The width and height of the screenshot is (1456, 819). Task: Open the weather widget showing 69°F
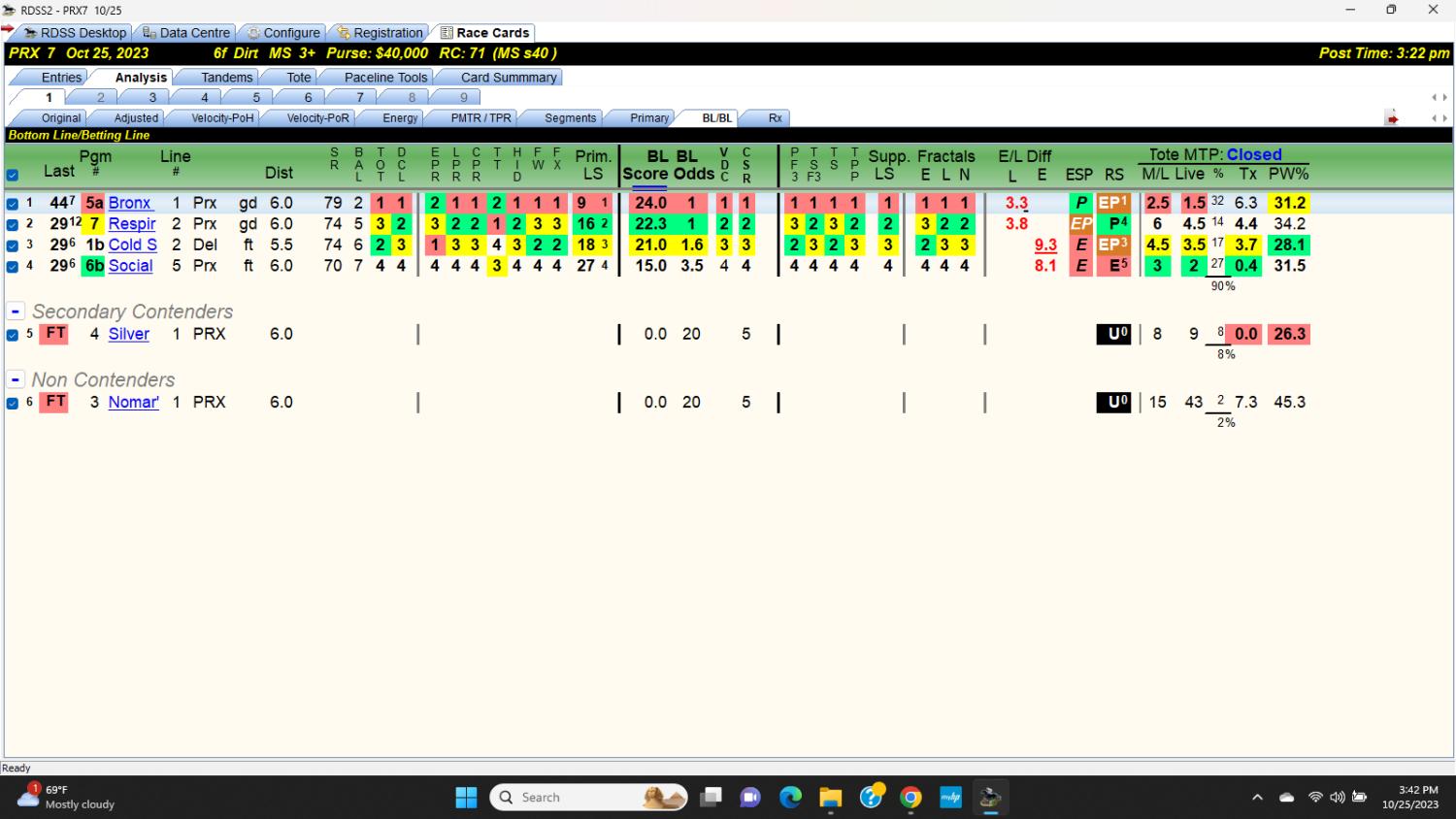point(66,797)
